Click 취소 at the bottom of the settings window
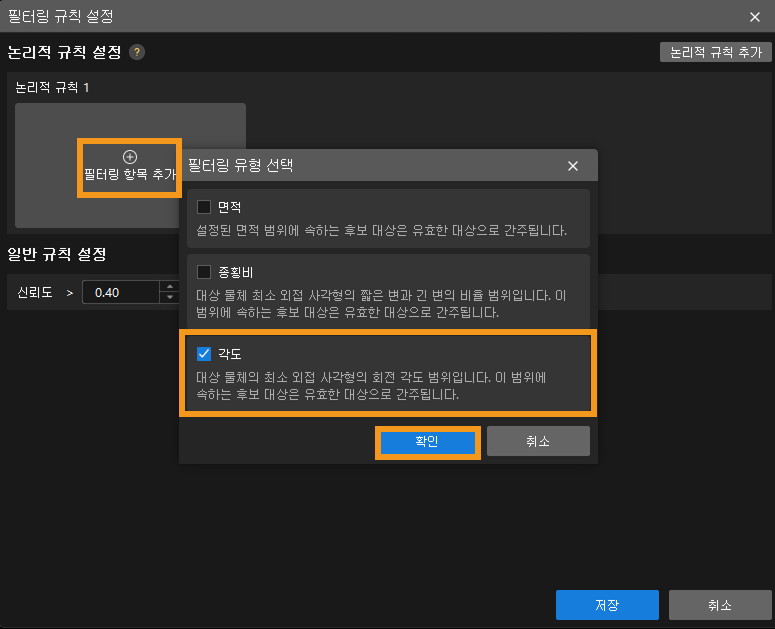Image resolution: width=775 pixels, height=629 pixels. [720, 605]
